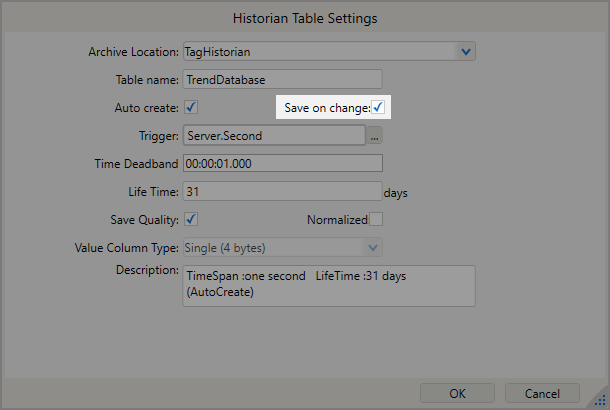Screen dimensions: 610x410
Task: Click the Historian Table Settings title bar
Action: [305, 18]
